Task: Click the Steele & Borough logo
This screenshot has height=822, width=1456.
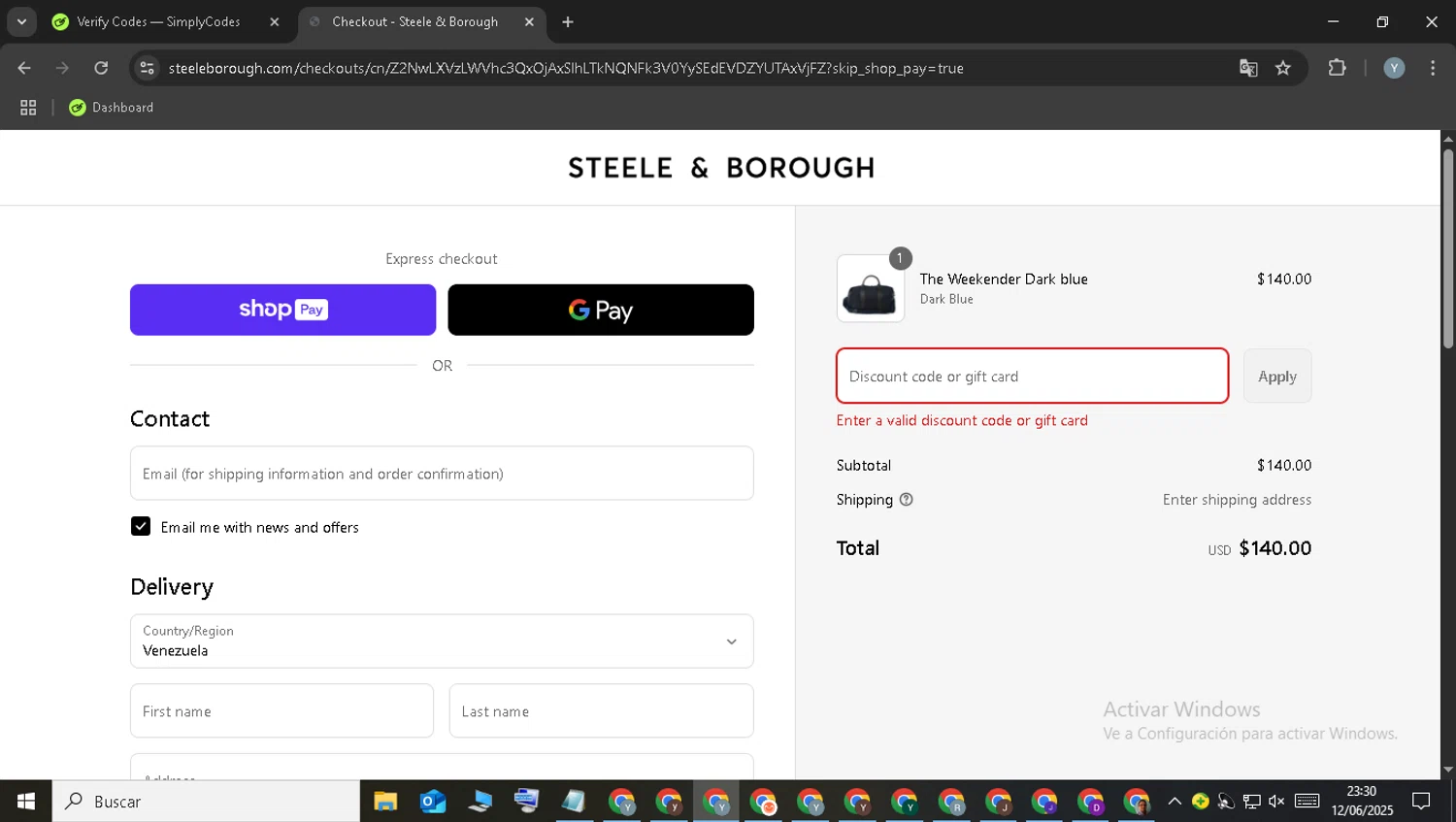Action: pos(721,168)
